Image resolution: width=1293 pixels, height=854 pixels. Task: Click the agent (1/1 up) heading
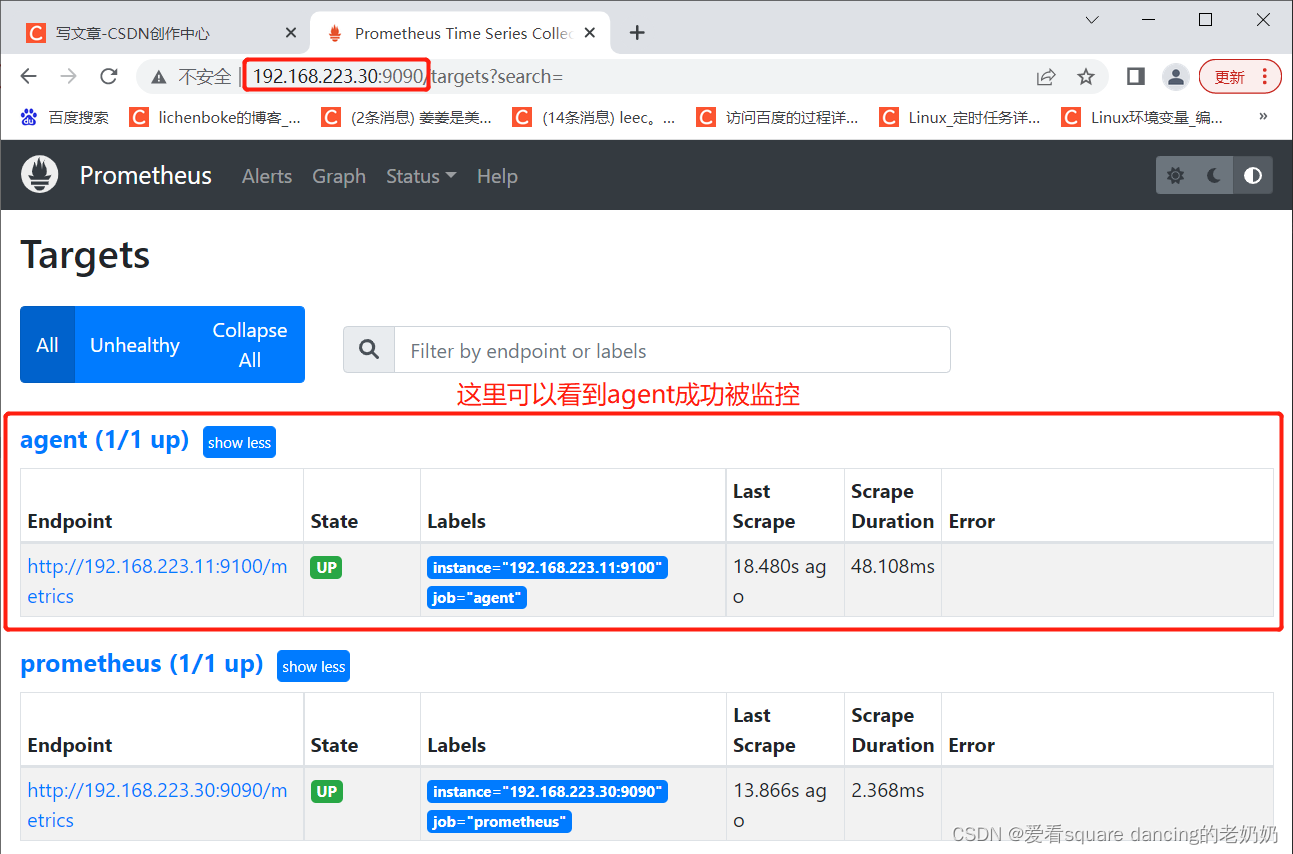point(105,440)
